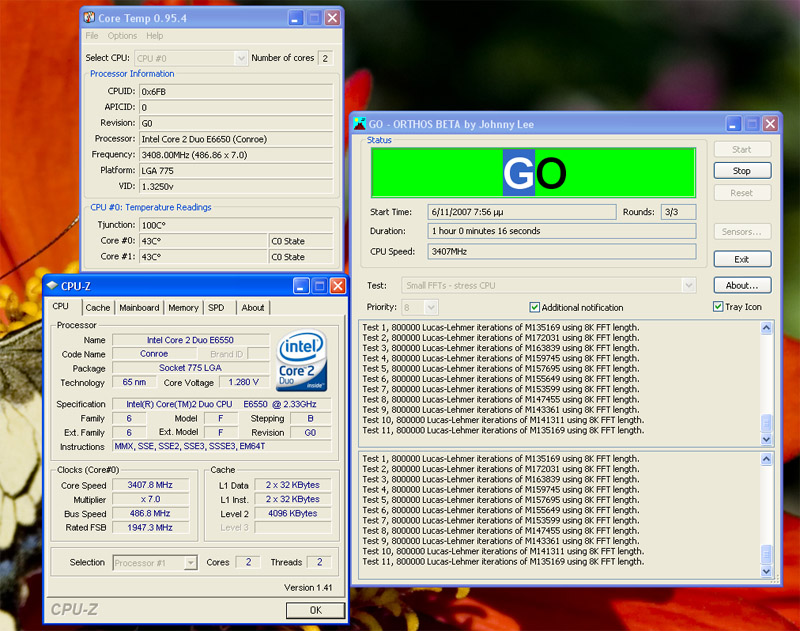Click the Tjunction value 100C°
This screenshot has height=631, width=800.
click(236, 225)
